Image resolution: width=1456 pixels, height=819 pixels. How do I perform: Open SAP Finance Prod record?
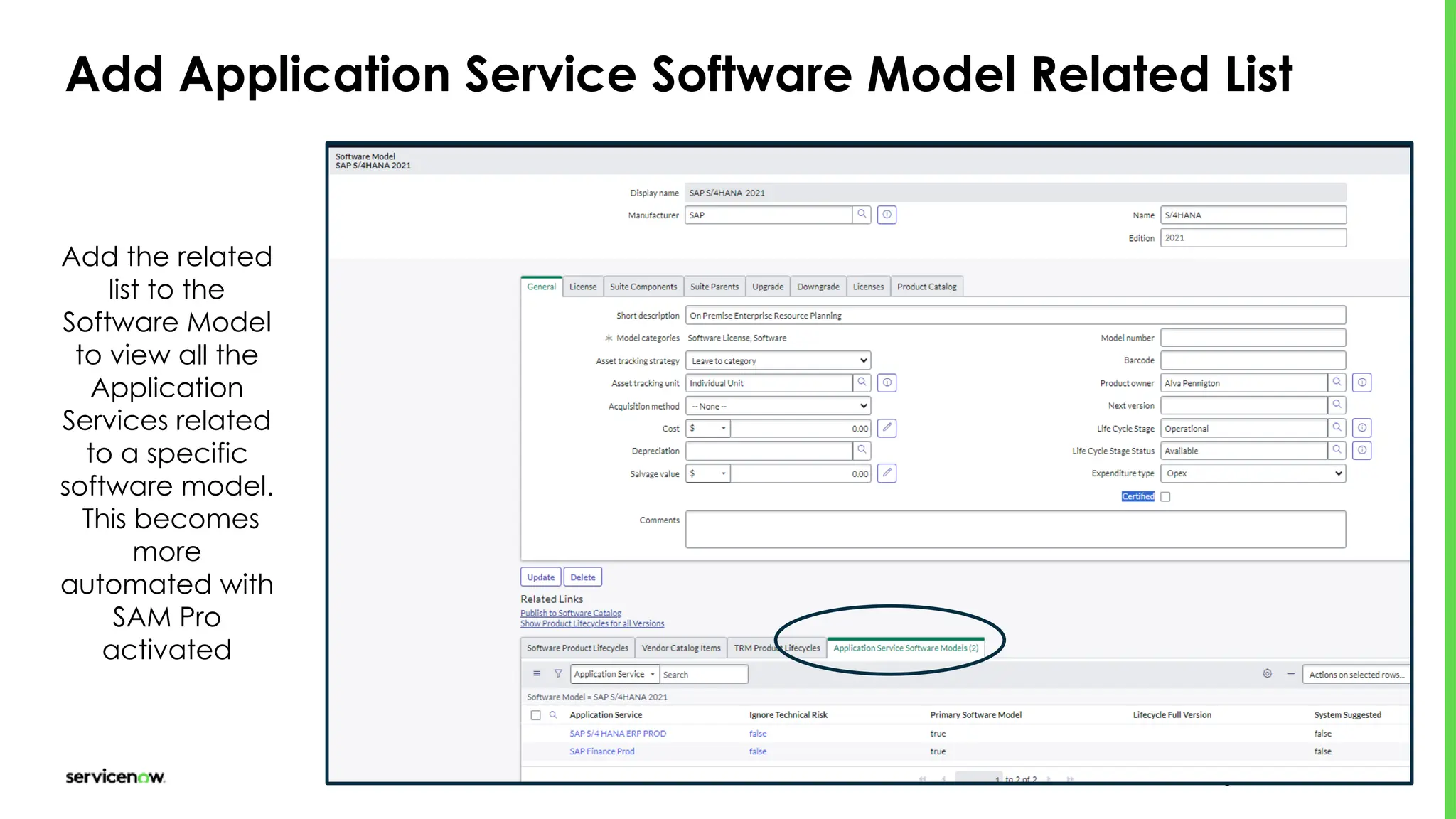pos(602,751)
